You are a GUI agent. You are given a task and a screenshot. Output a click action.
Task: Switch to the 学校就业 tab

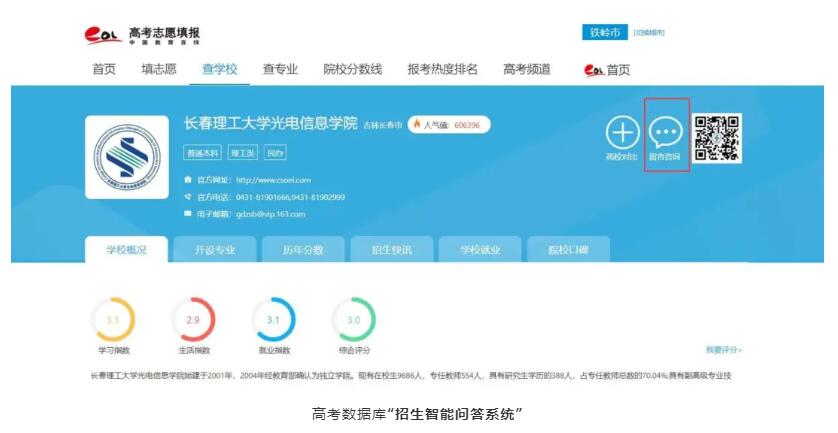point(480,250)
